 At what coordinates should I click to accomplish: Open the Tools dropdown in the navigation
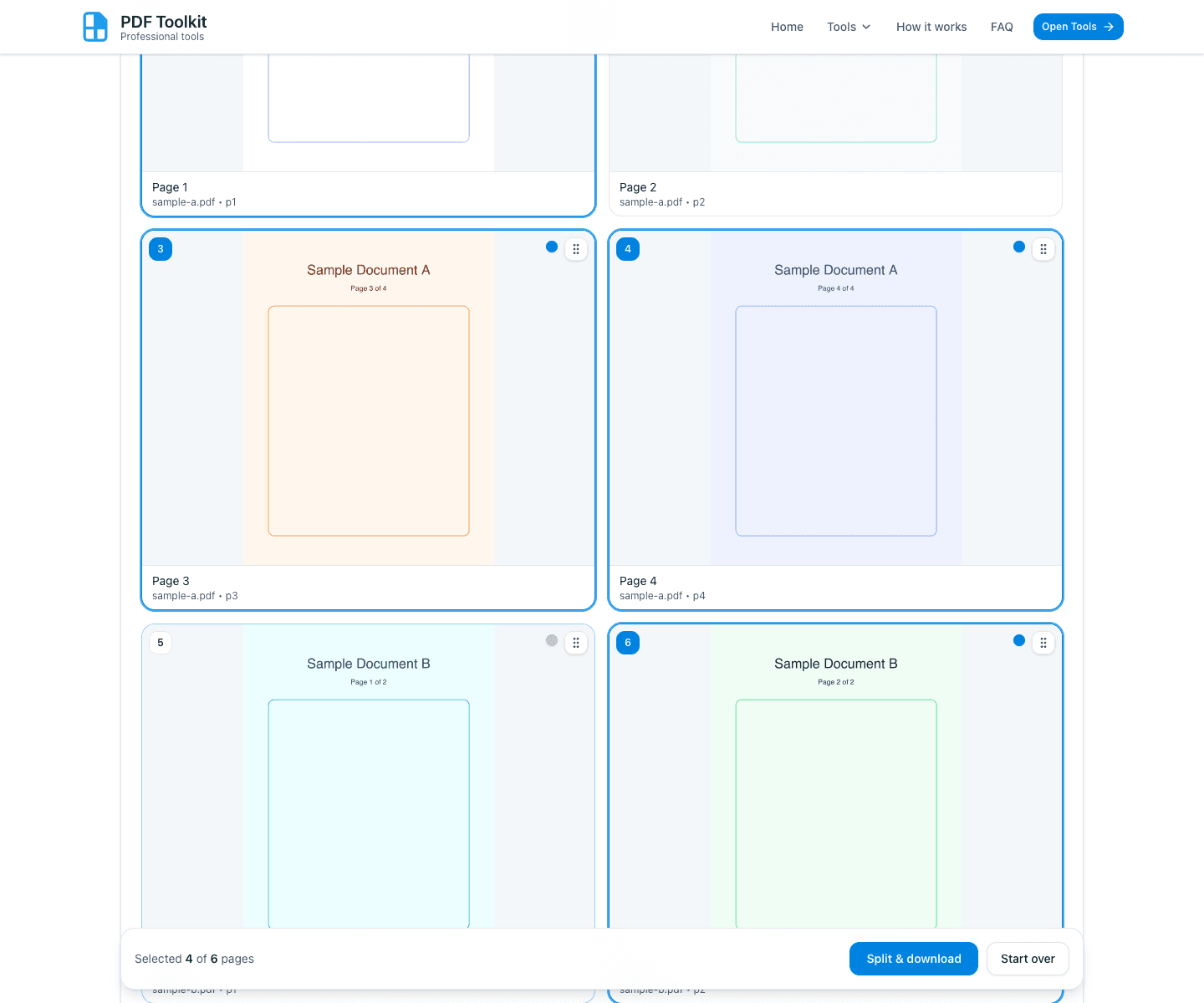tap(848, 26)
